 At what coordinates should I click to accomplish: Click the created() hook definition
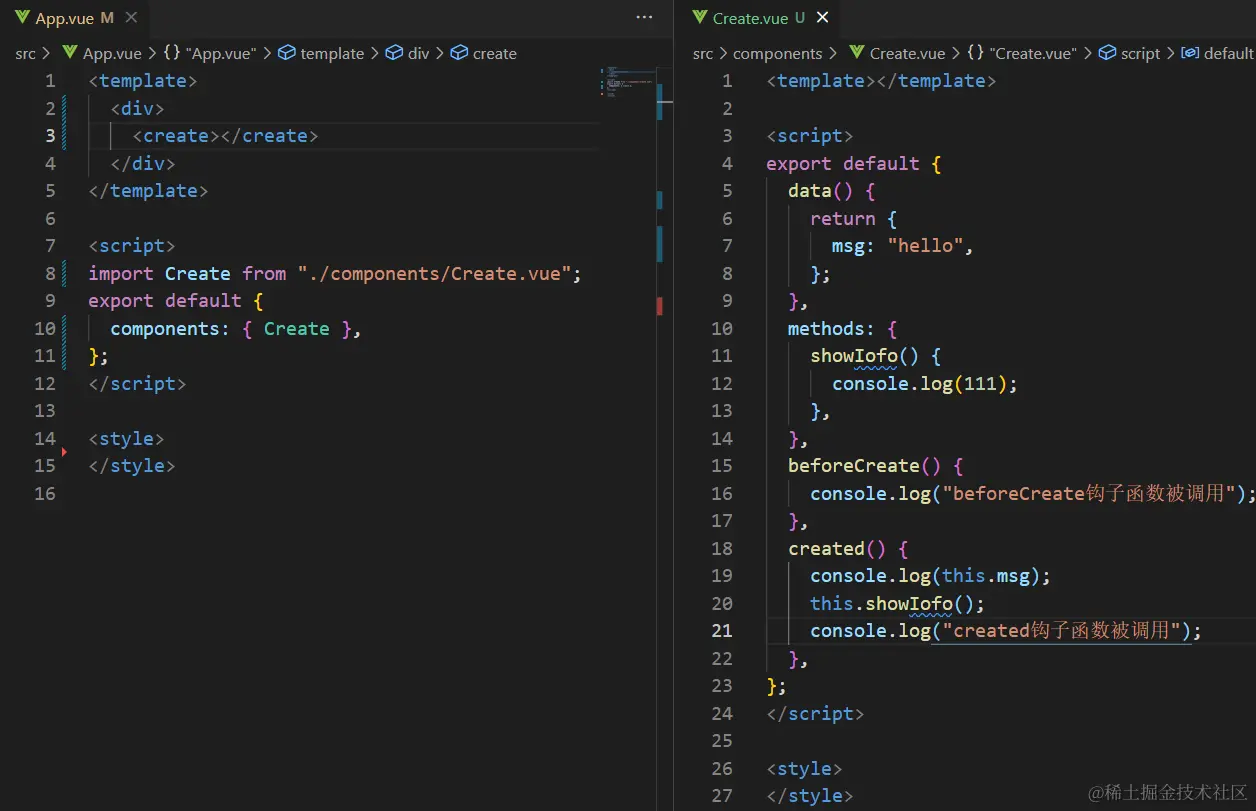pyautogui.click(x=848, y=548)
